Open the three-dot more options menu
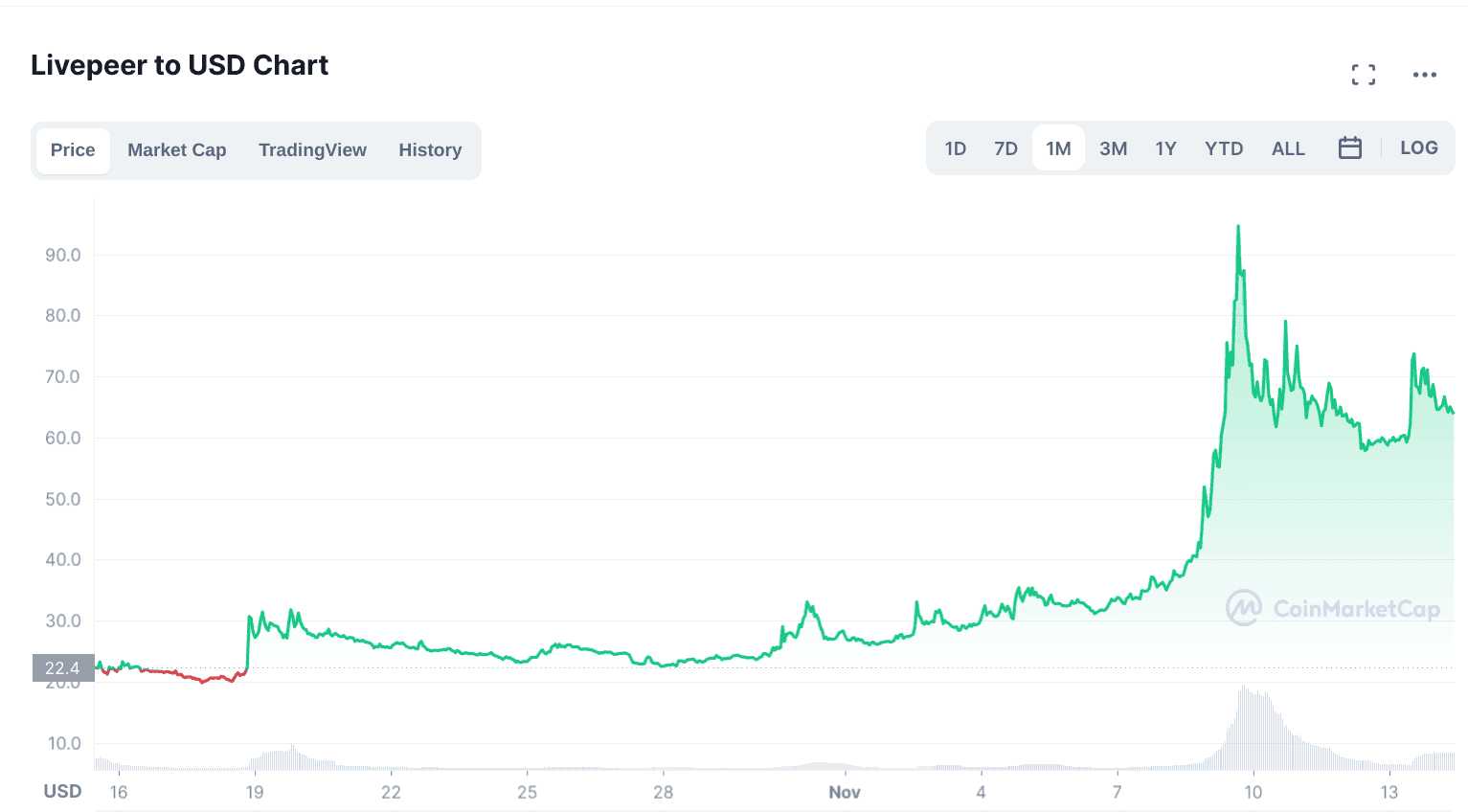Screen dimensions: 1468x812 1424,75
